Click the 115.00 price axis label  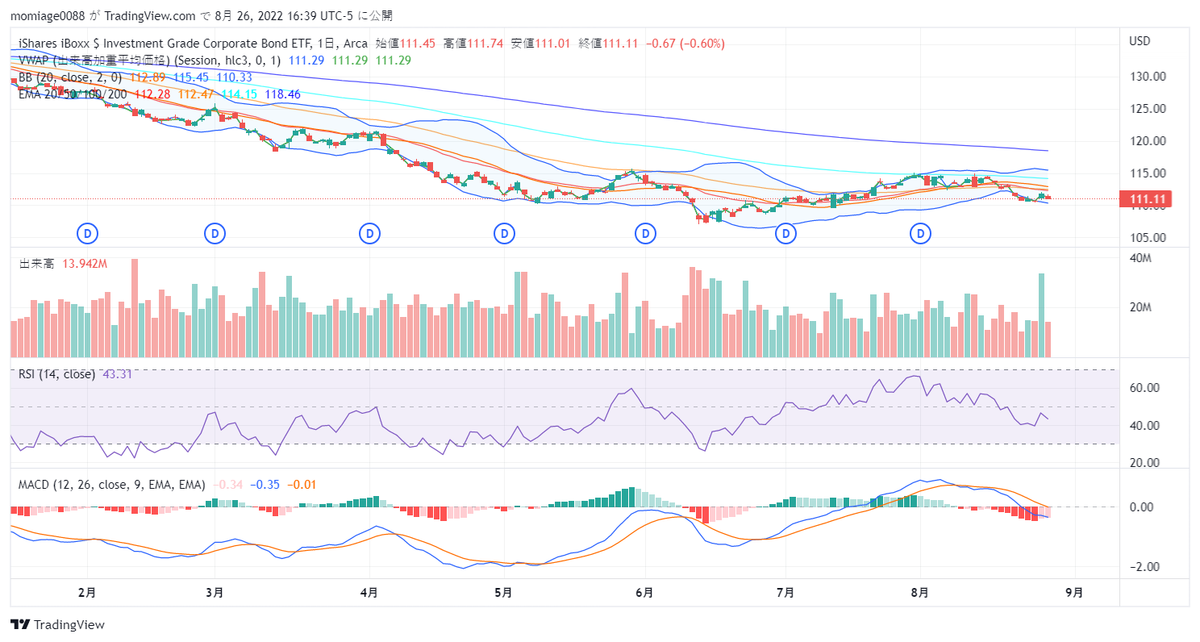click(1147, 173)
